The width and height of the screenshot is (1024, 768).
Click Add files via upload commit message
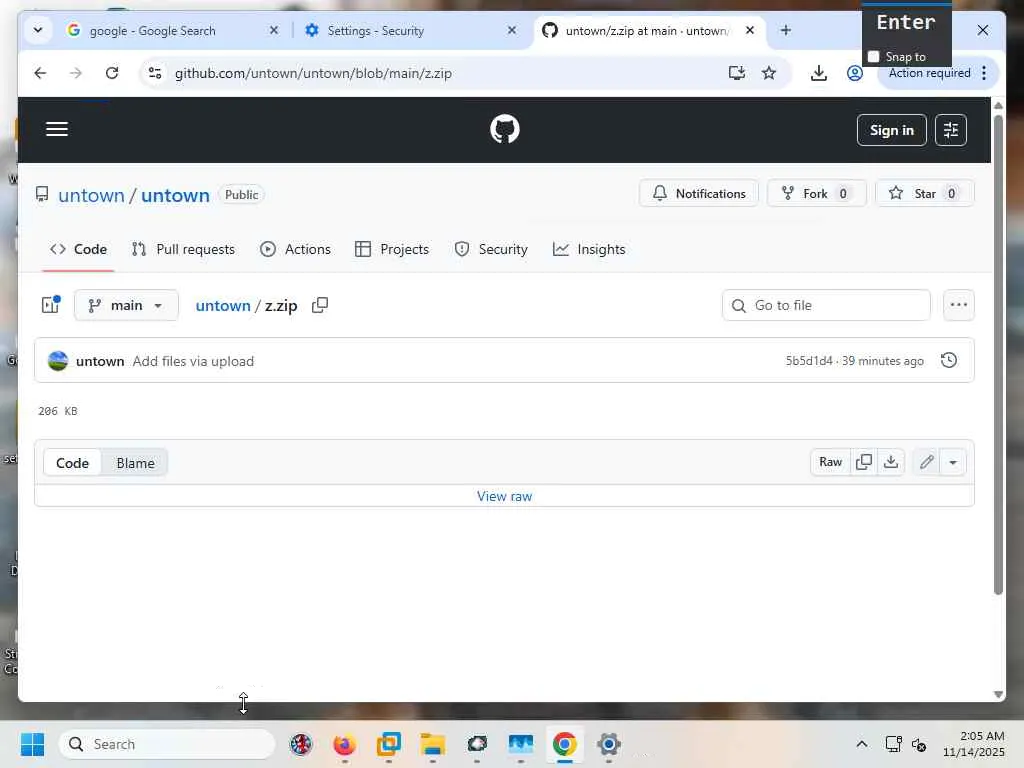[x=193, y=361]
